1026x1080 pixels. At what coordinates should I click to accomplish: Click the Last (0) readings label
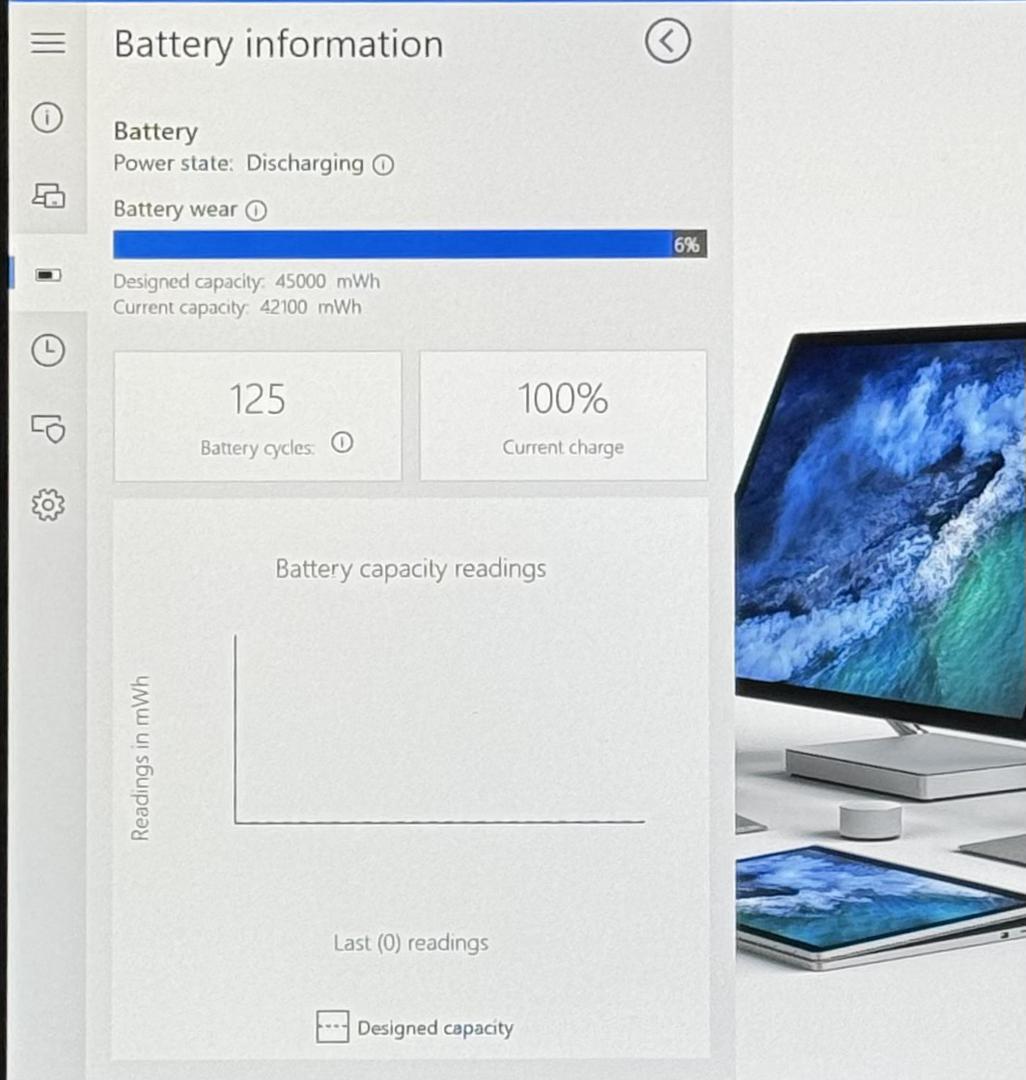click(x=411, y=943)
